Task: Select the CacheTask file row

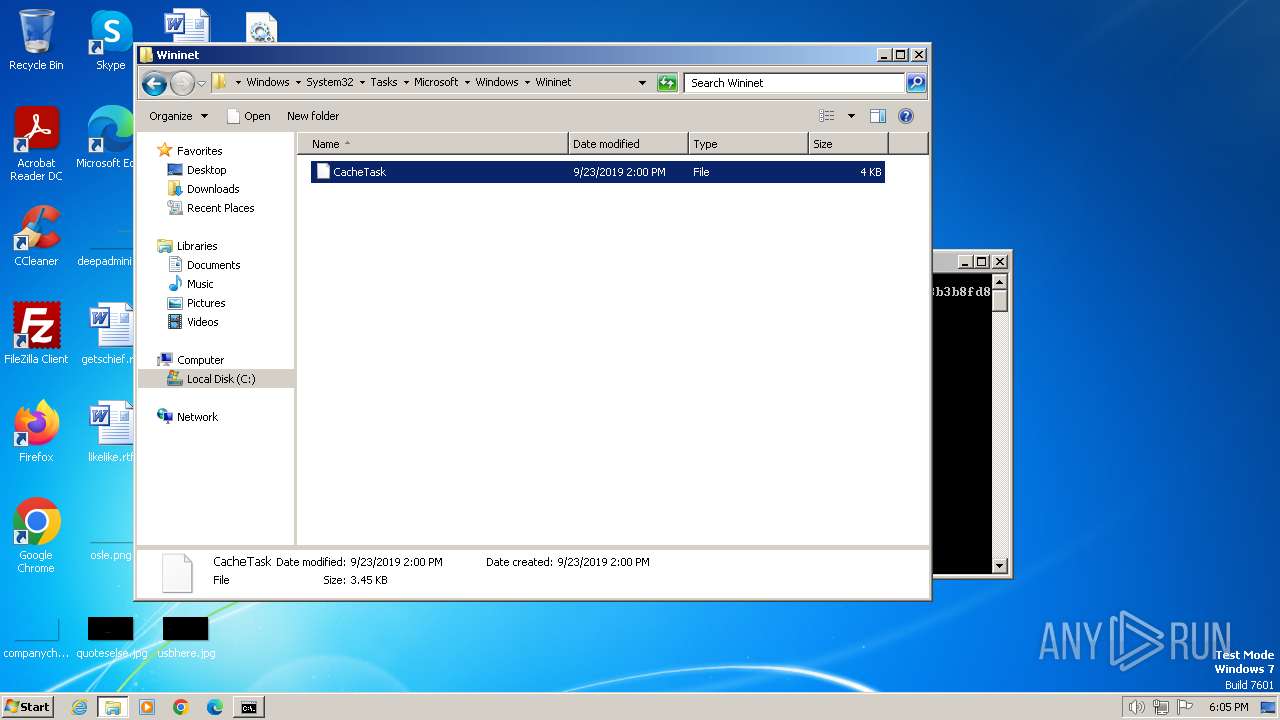Action: (x=597, y=172)
